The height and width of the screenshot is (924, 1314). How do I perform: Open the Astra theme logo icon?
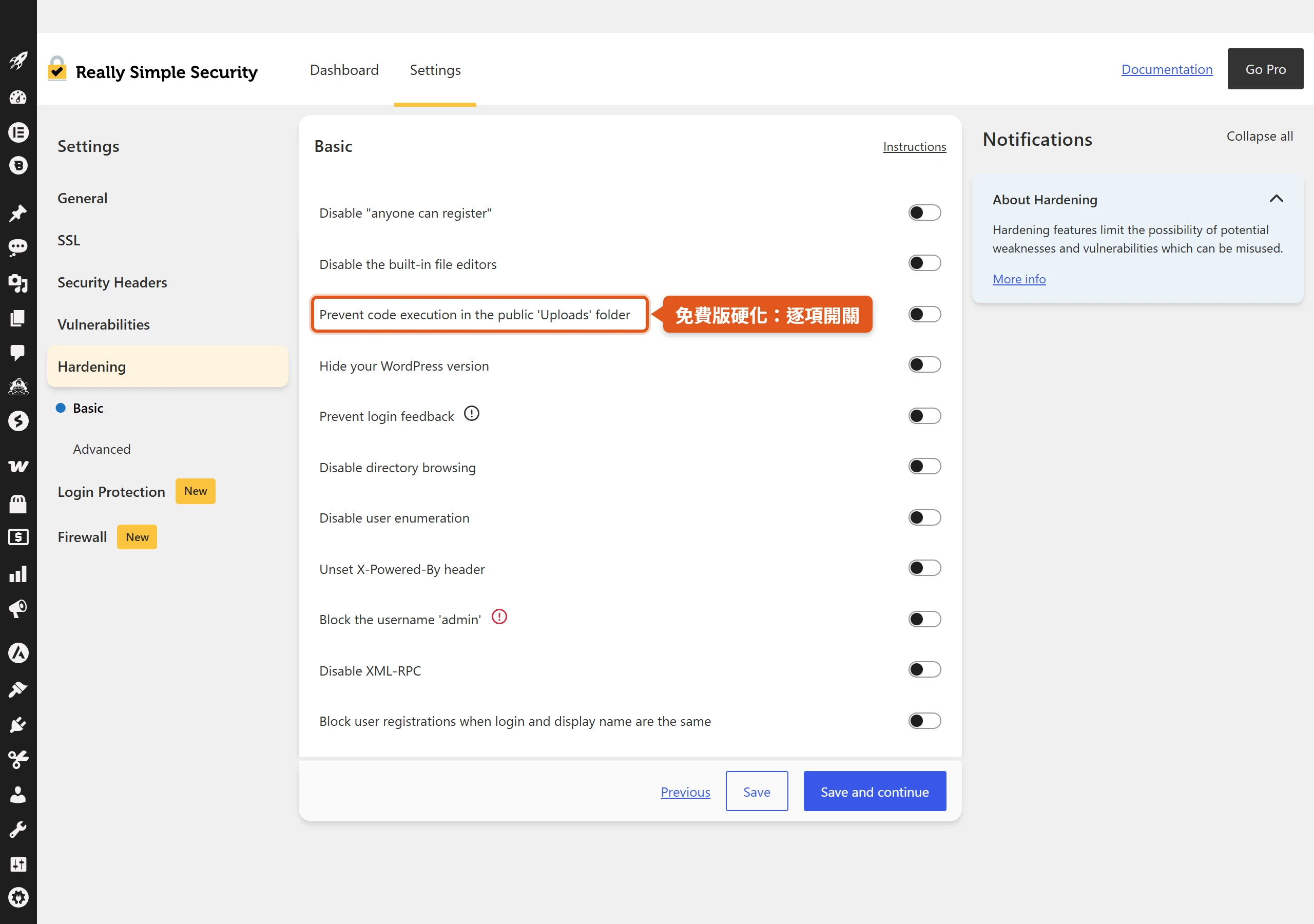pyautogui.click(x=18, y=652)
